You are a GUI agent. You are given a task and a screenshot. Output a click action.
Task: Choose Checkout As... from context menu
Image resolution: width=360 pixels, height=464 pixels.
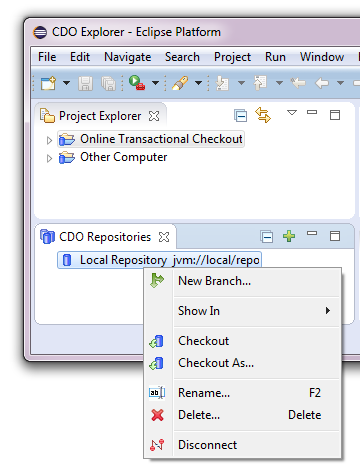242,363
